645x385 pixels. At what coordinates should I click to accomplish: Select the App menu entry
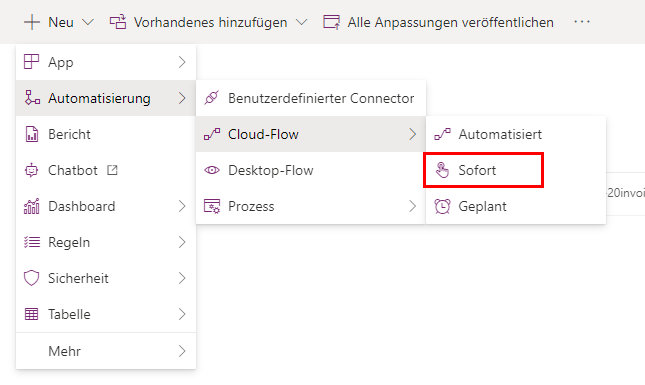(106, 62)
